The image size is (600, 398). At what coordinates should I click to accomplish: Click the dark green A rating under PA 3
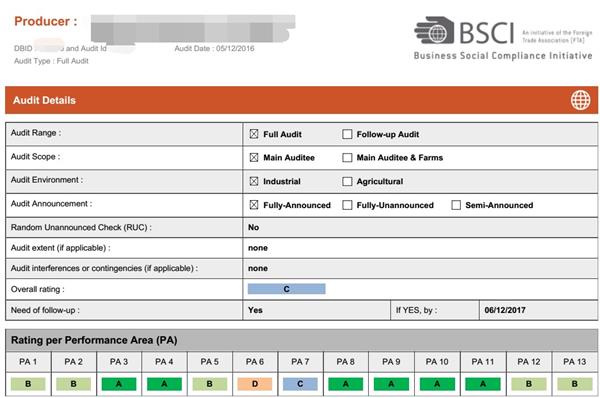tap(119, 384)
